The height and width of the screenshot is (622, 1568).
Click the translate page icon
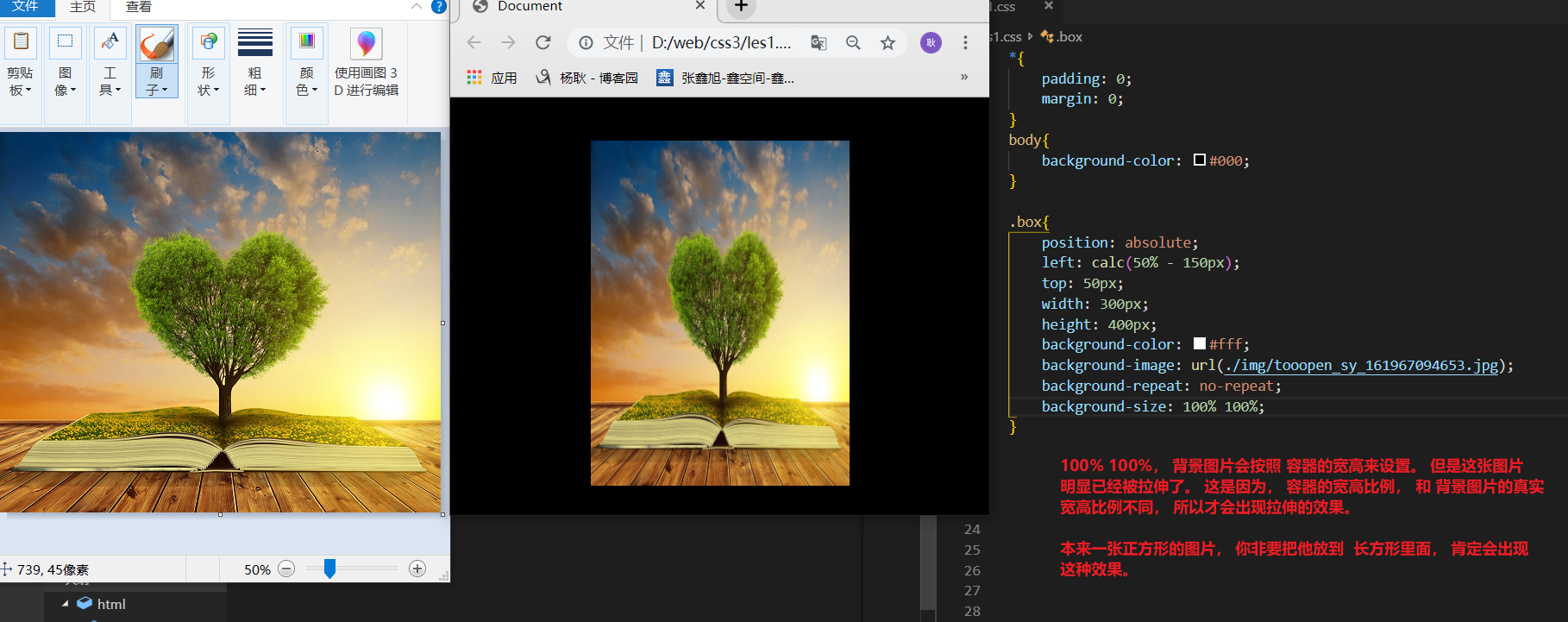[x=818, y=43]
